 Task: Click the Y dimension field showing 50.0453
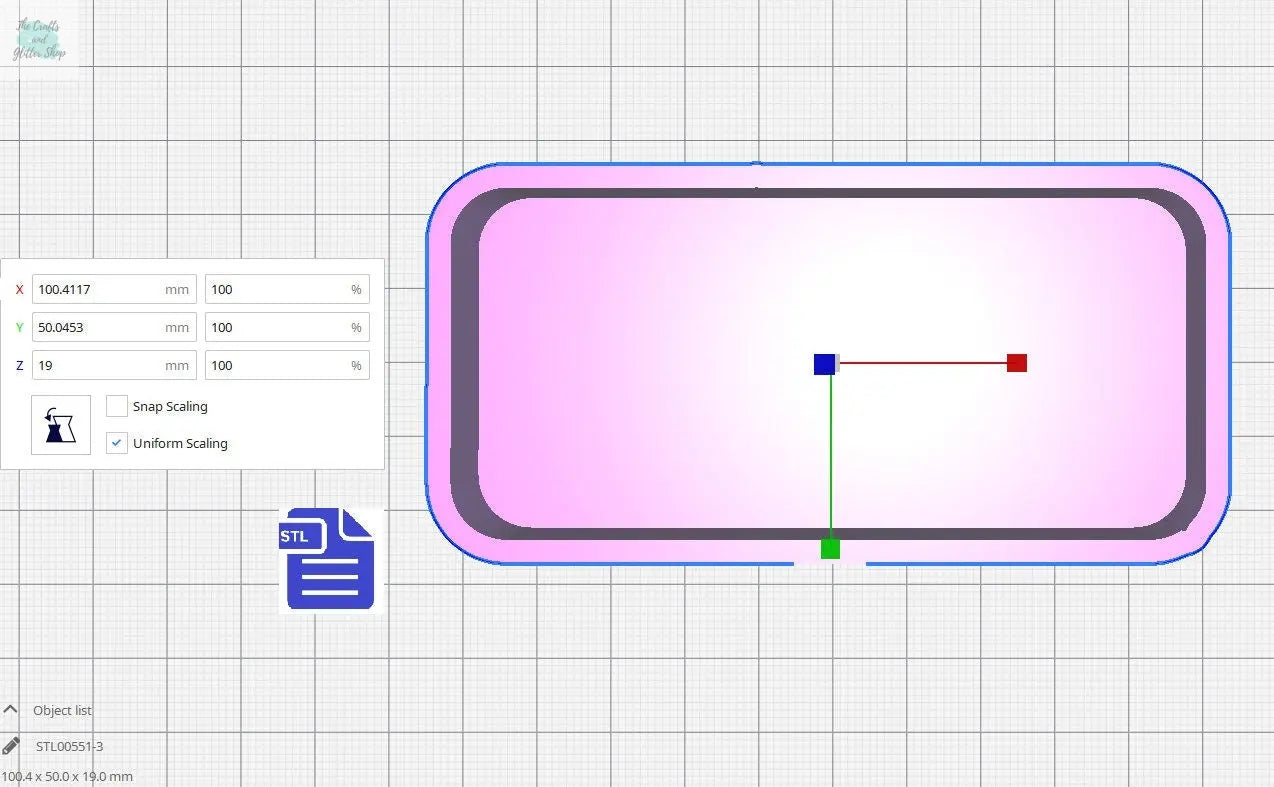tap(98, 328)
